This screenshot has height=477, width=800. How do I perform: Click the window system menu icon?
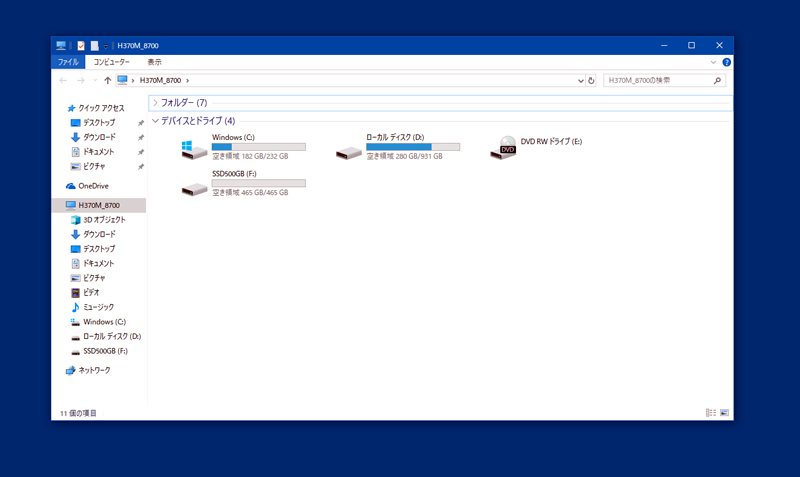pos(61,45)
